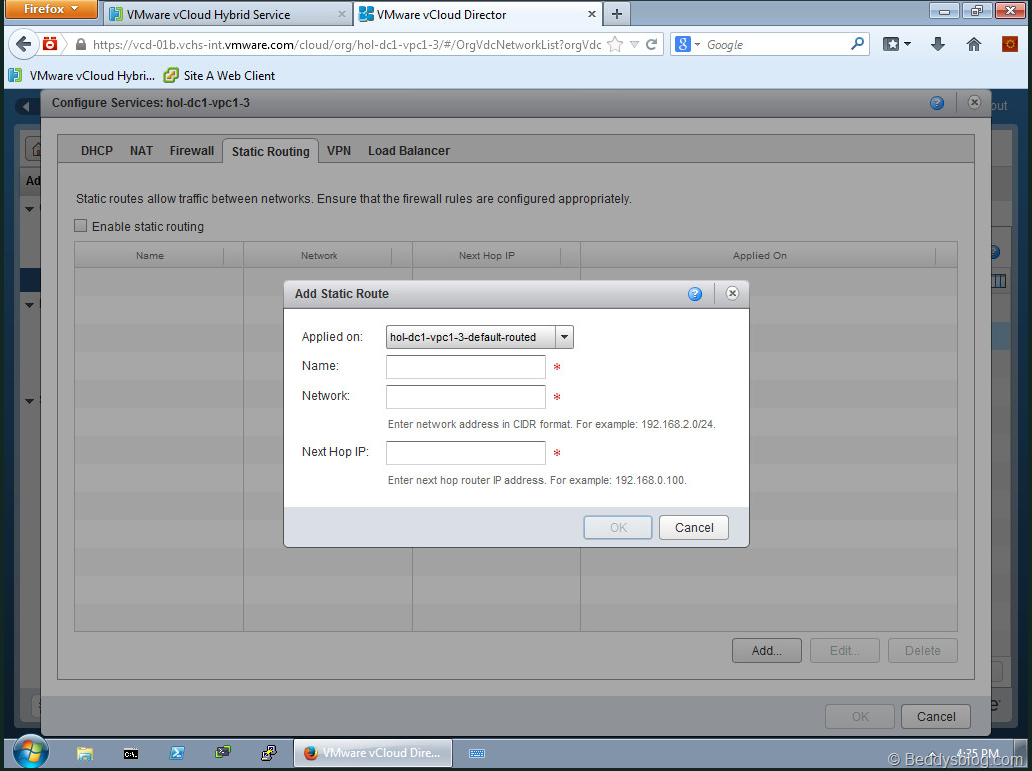Close the VMware vCloud Hybrid Service tab

[342, 14]
